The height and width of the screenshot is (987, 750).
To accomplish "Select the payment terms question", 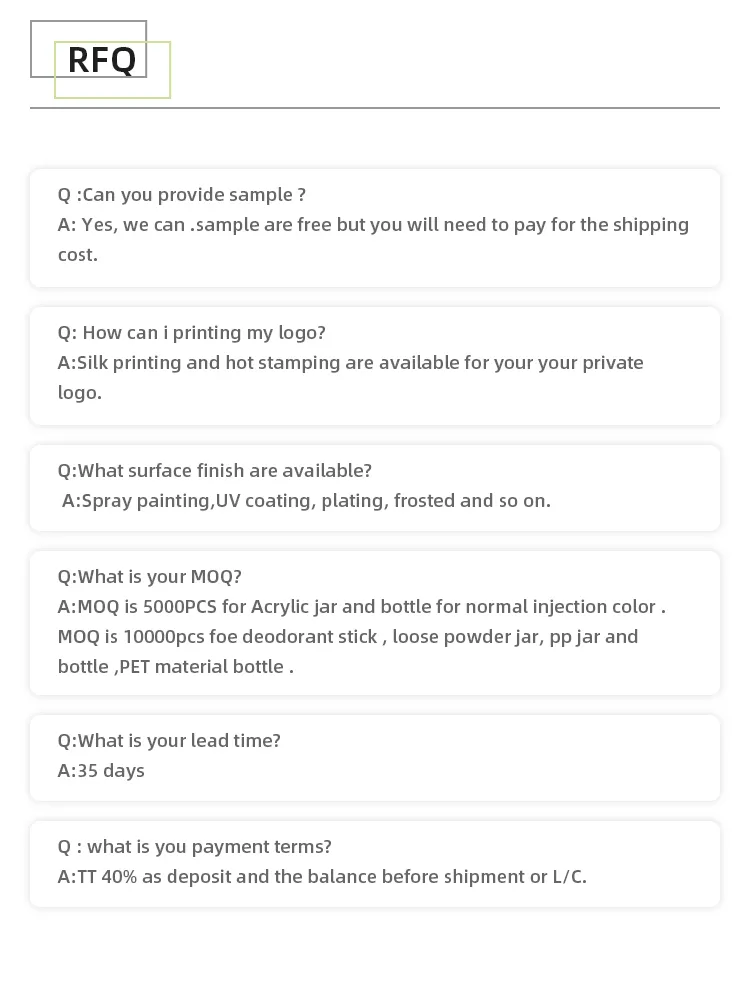I will [x=195, y=847].
